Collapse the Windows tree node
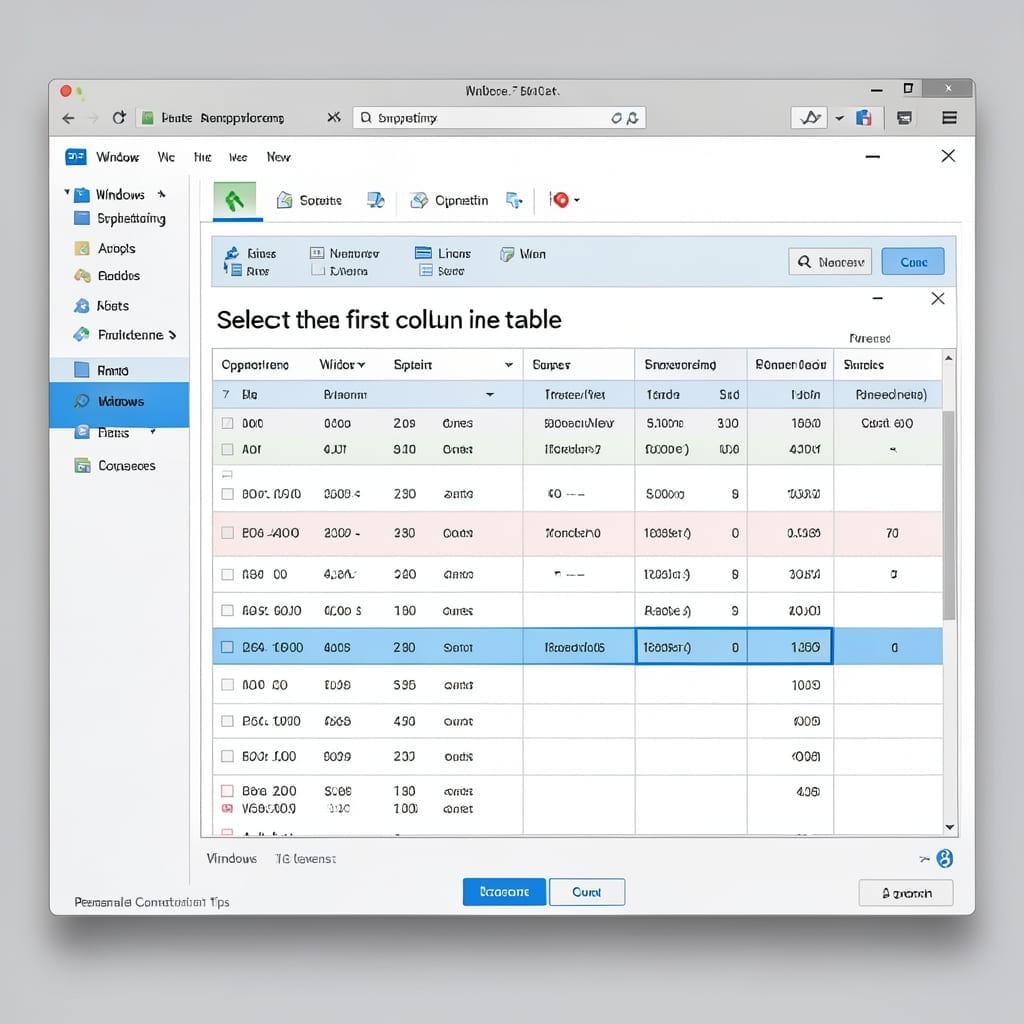The width and height of the screenshot is (1024, 1024). tap(67, 192)
